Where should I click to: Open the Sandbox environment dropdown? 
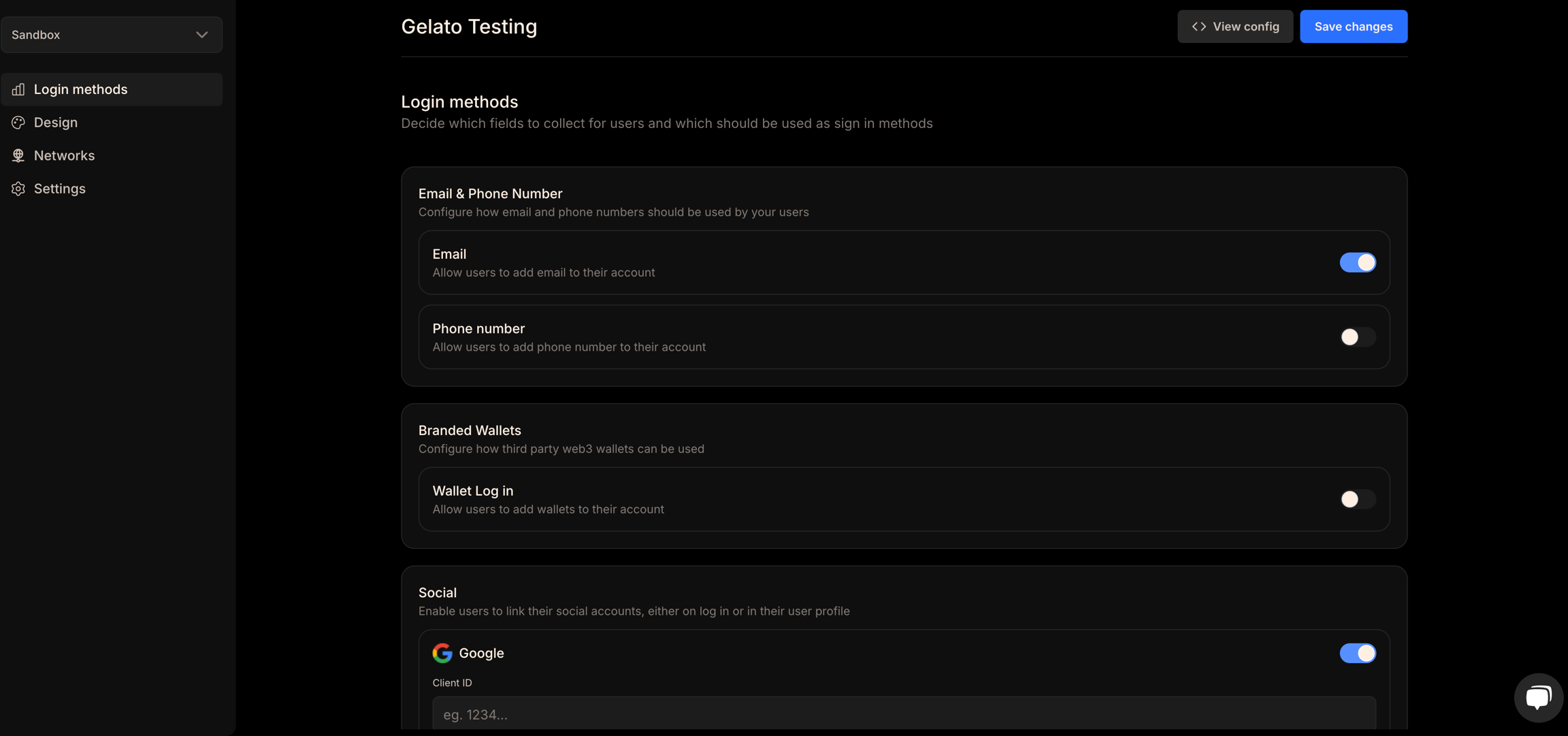coord(112,35)
